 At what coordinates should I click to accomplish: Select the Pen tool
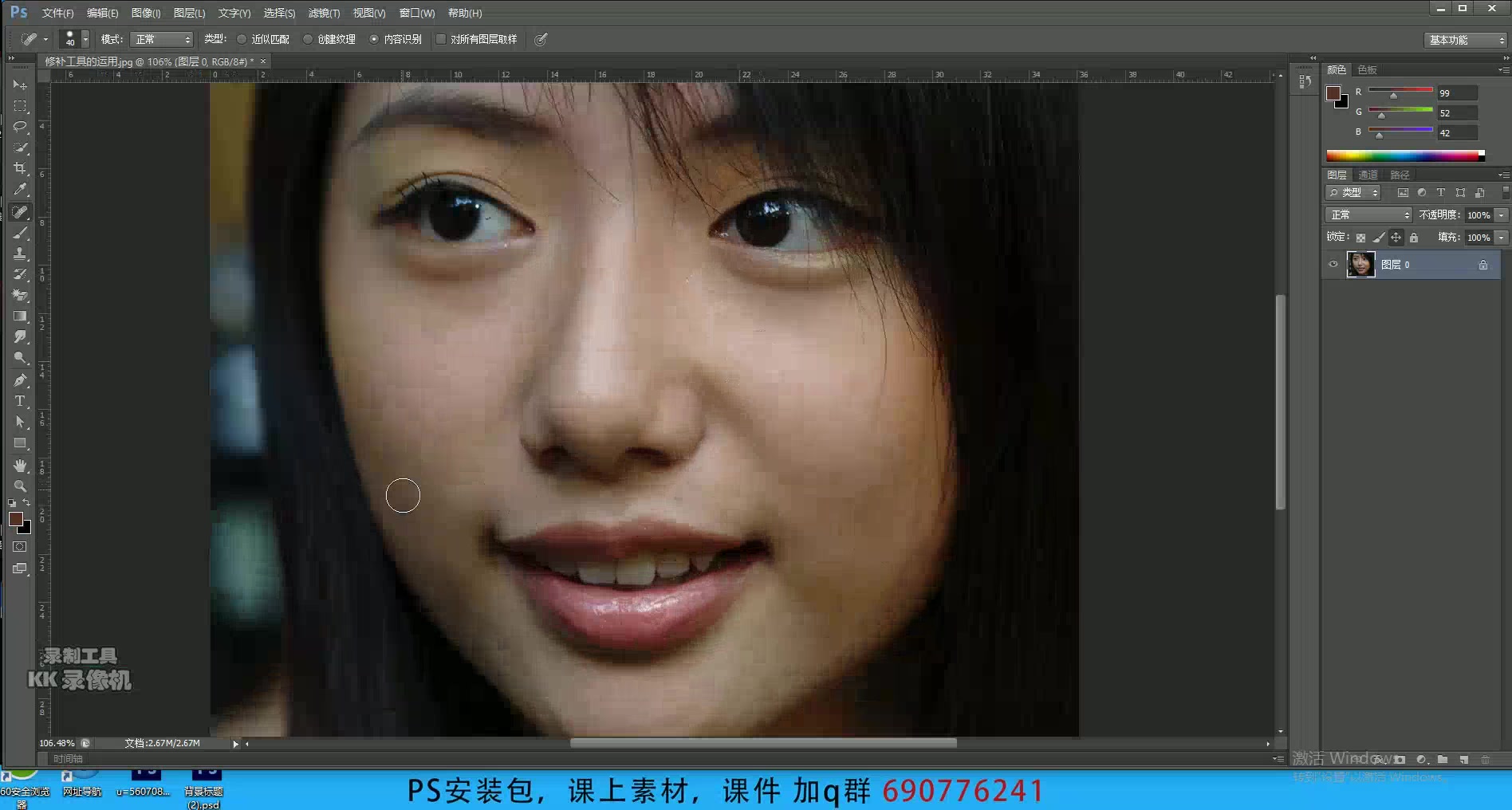point(20,380)
